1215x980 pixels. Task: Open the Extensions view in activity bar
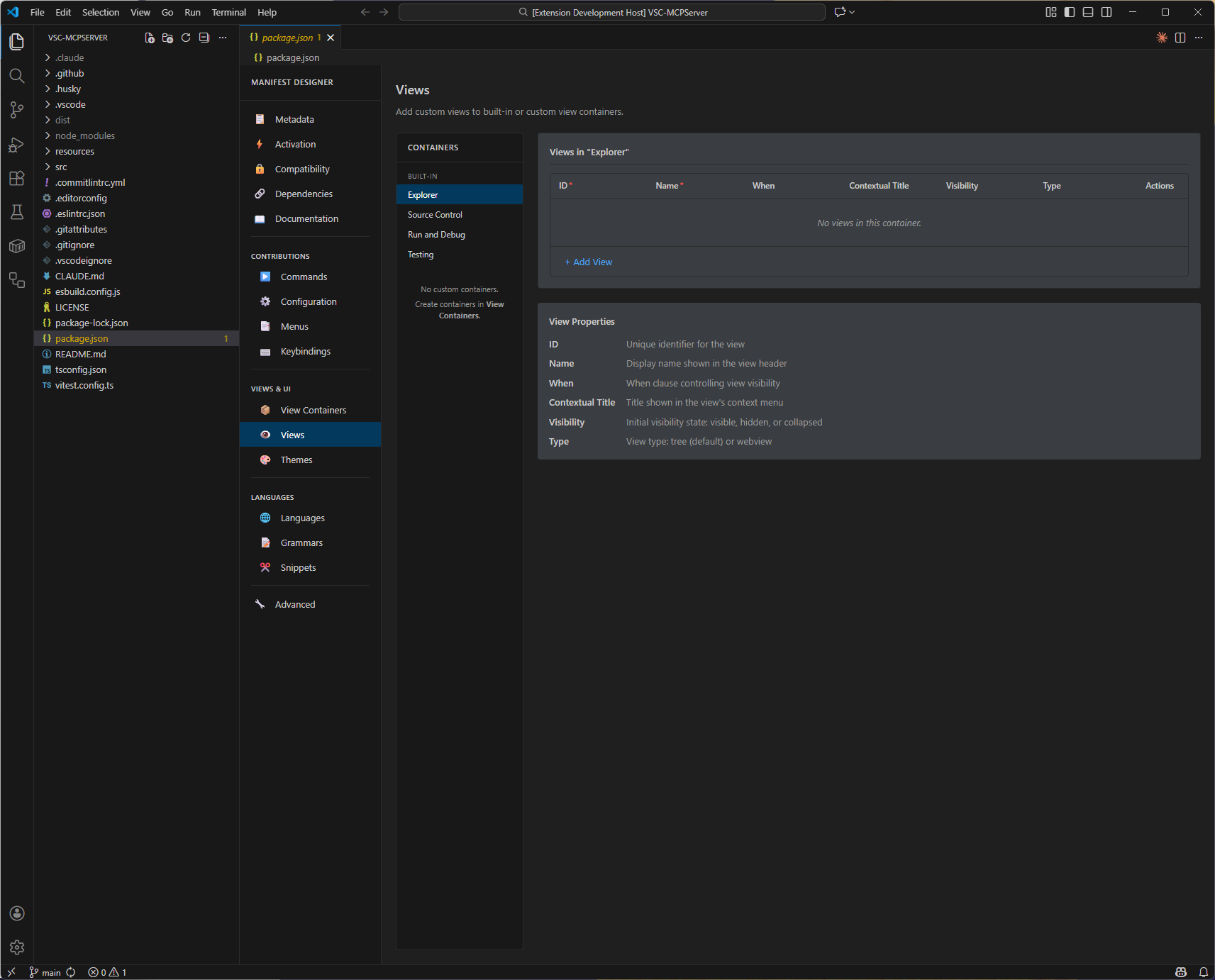[17, 179]
